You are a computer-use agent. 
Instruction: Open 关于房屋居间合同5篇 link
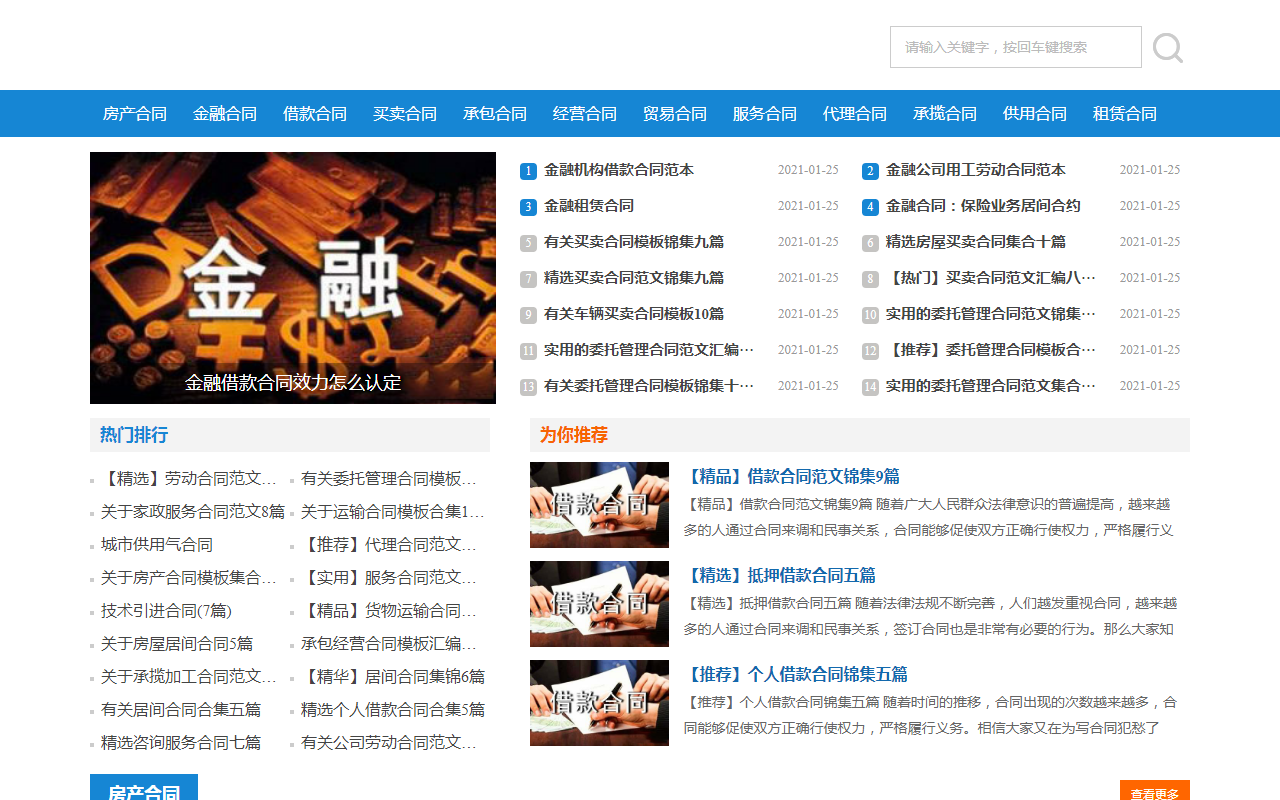177,644
